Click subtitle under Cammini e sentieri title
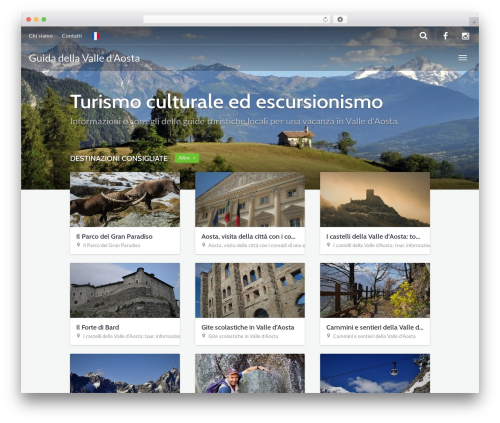500x423 pixels. (x=374, y=336)
